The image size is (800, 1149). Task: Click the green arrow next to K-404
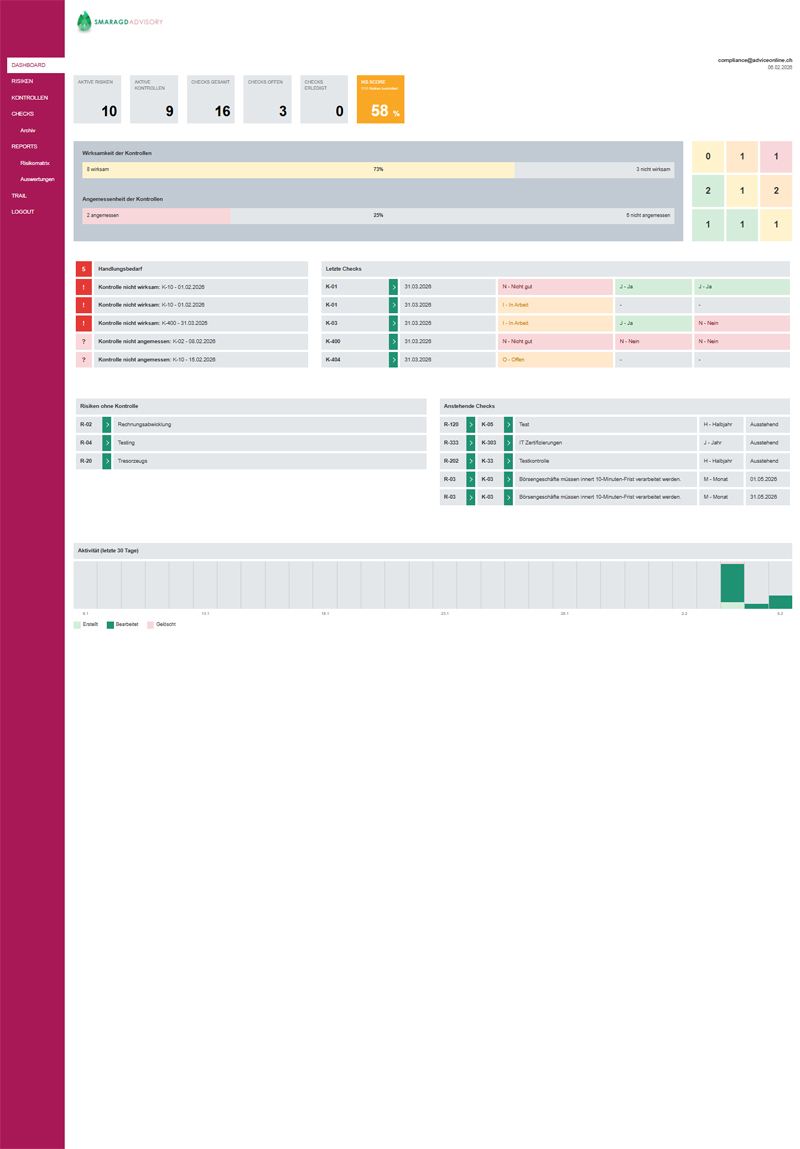tap(393, 359)
